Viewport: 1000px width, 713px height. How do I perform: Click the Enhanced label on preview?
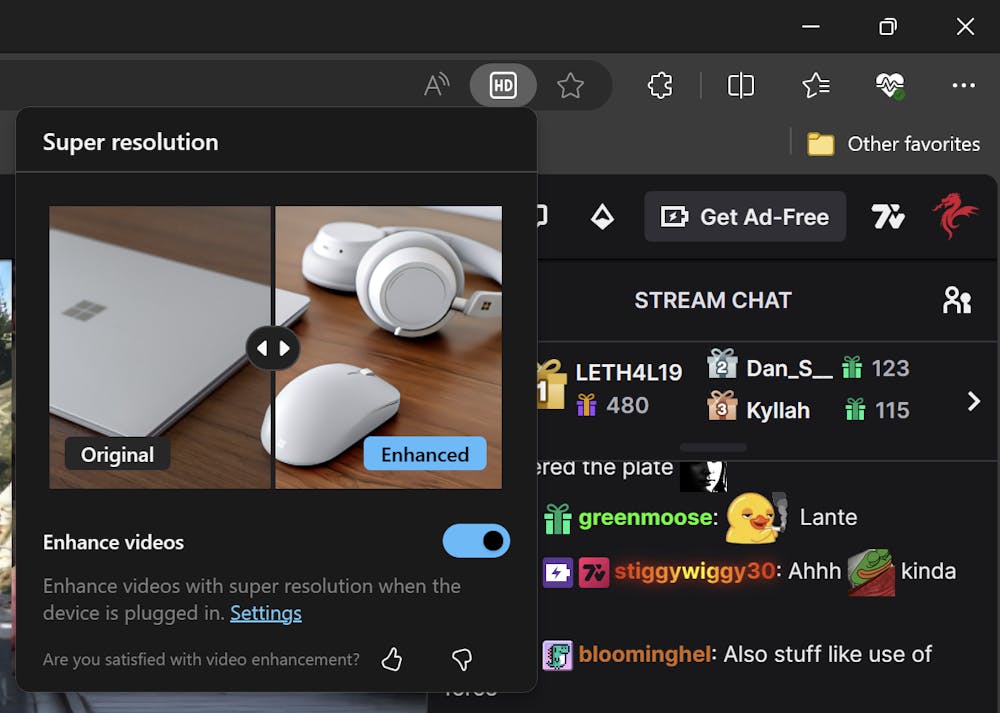(425, 454)
